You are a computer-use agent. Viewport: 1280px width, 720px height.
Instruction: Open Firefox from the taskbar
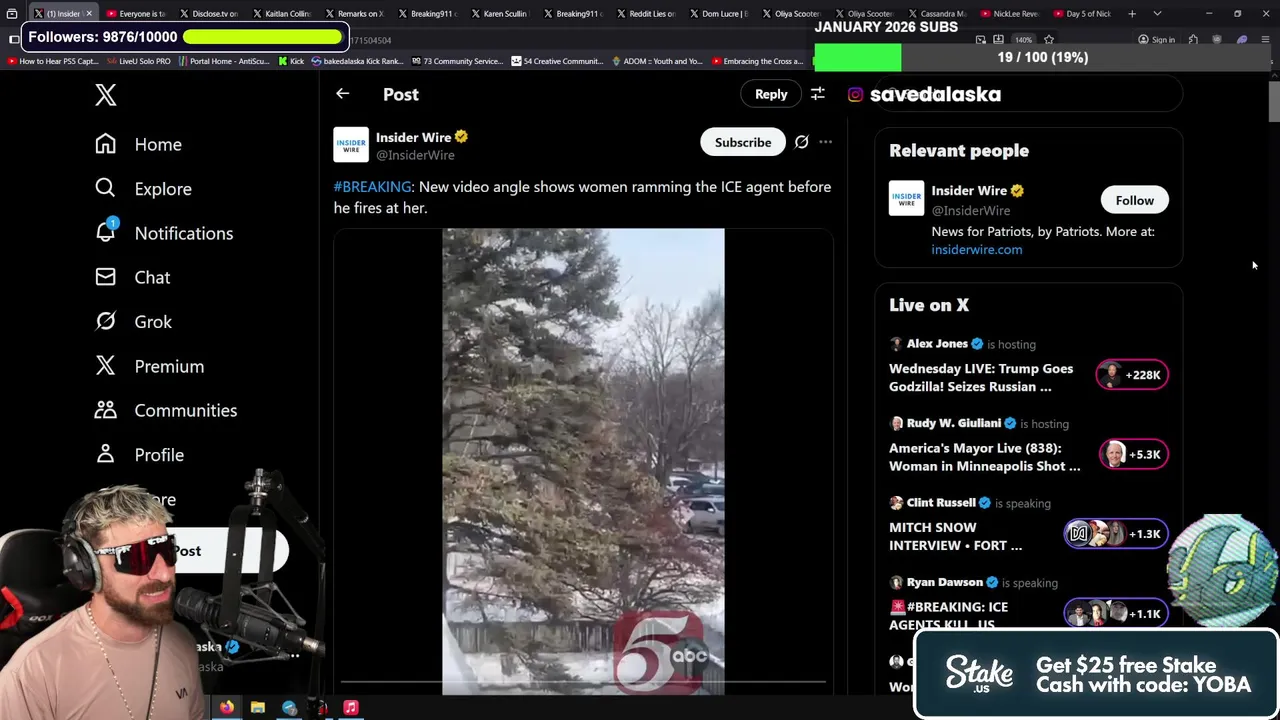(227, 707)
